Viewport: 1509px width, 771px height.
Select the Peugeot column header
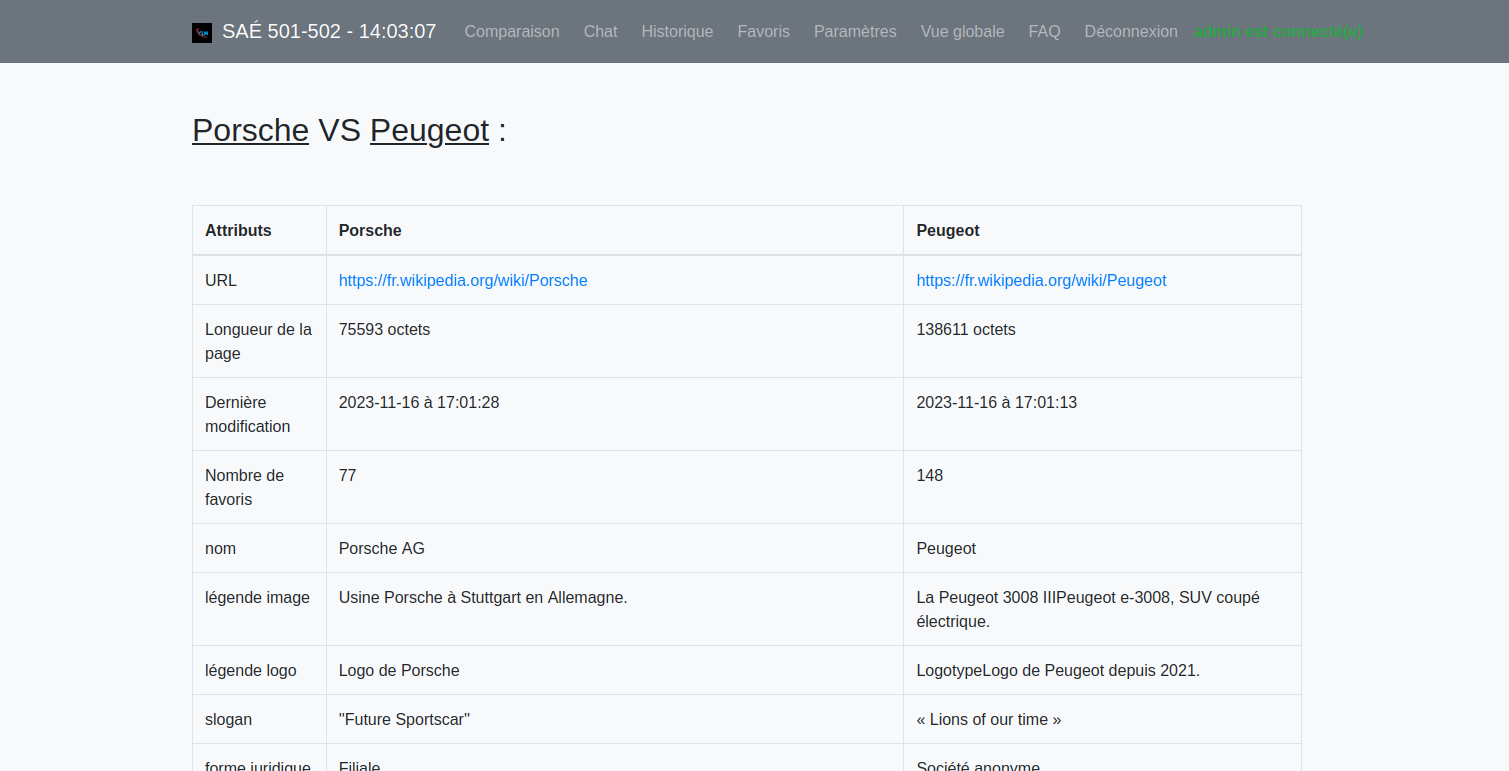coord(947,230)
